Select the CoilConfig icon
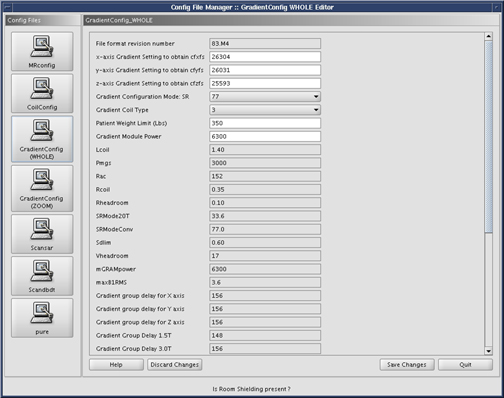The width and height of the screenshot is (504, 398). point(42,93)
